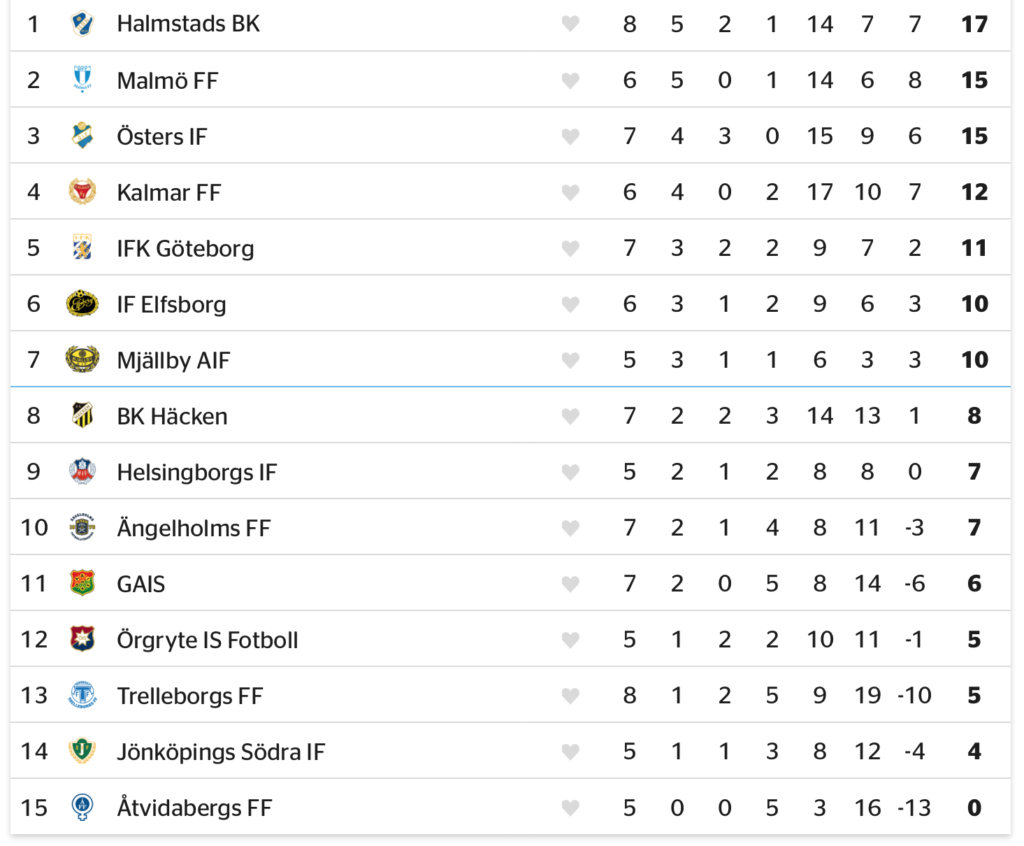Image resolution: width=1024 pixels, height=846 pixels.
Task: Mark Helsingborgs IF as favorite
Action: click(570, 473)
